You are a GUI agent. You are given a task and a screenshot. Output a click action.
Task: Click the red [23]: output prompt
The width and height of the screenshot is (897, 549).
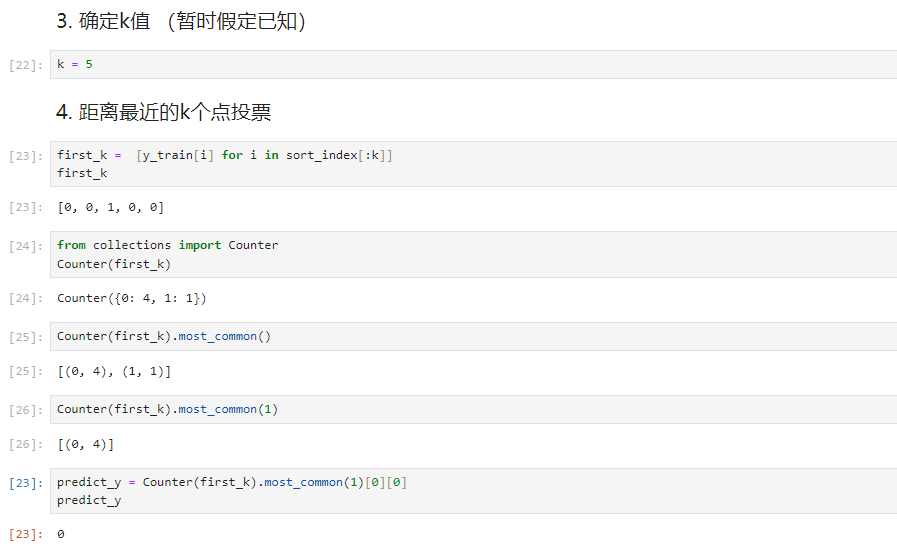[26, 534]
